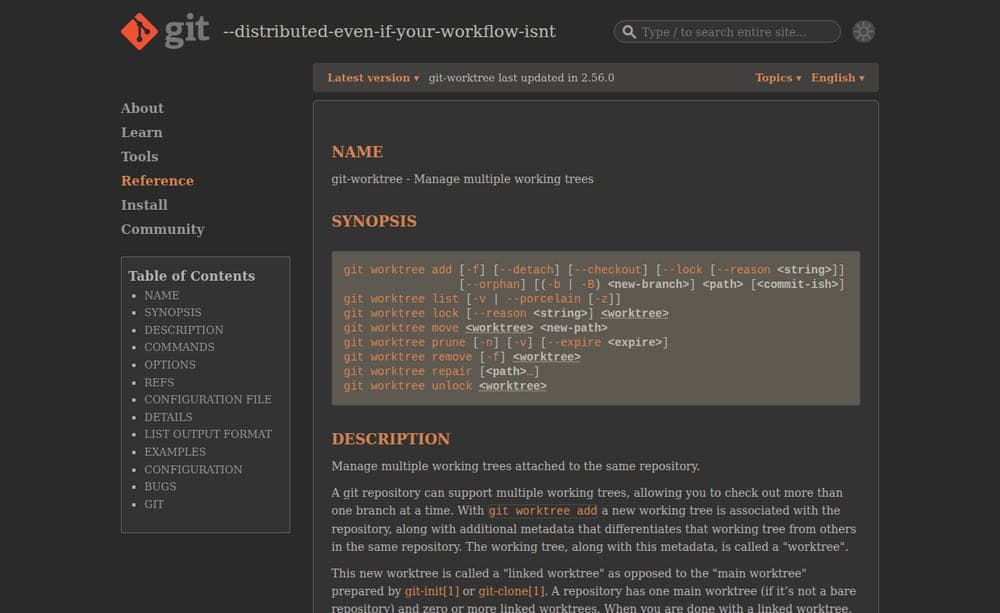Viewport: 1000px width, 613px height.
Task: Jump to REFS in table of contents
Action: pos(159,382)
